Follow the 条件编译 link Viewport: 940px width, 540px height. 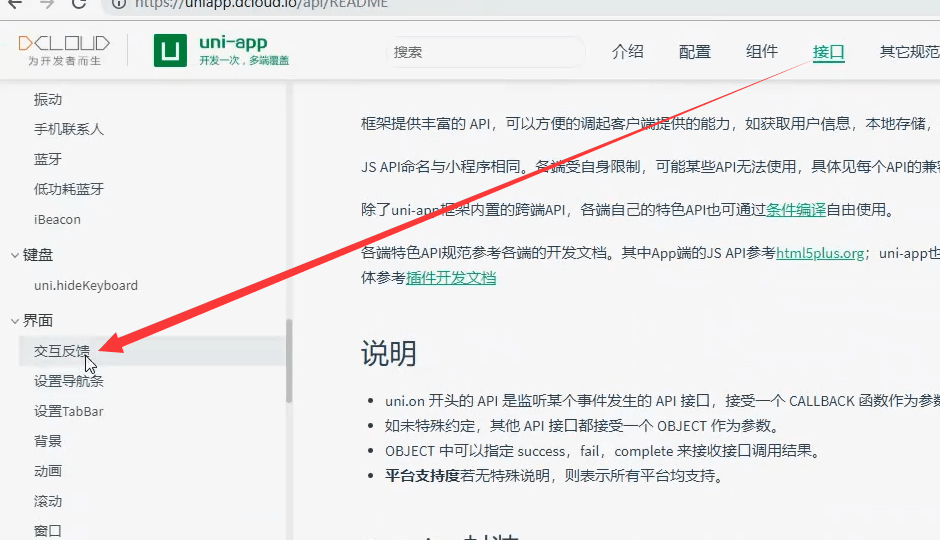coord(796,210)
